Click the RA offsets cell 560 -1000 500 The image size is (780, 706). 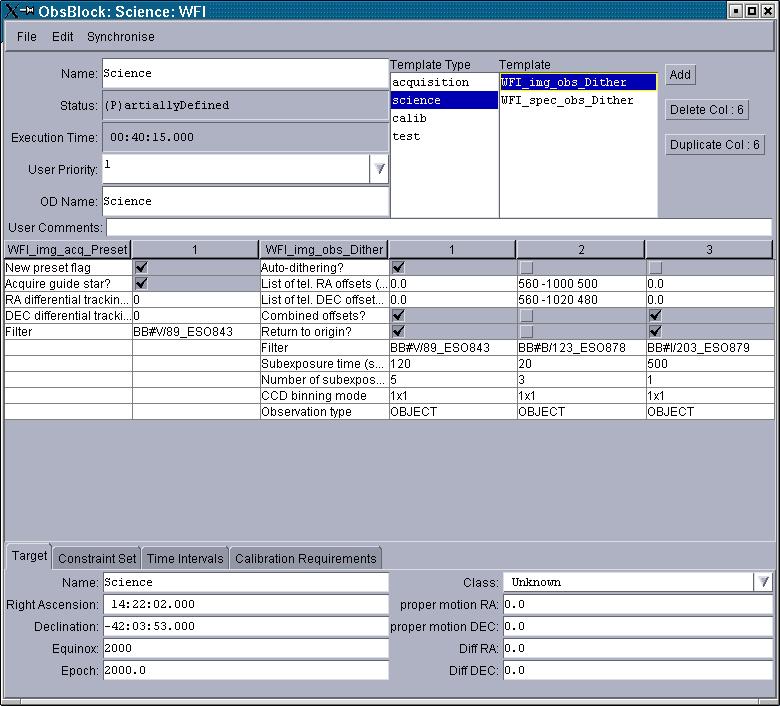(x=581, y=284)
